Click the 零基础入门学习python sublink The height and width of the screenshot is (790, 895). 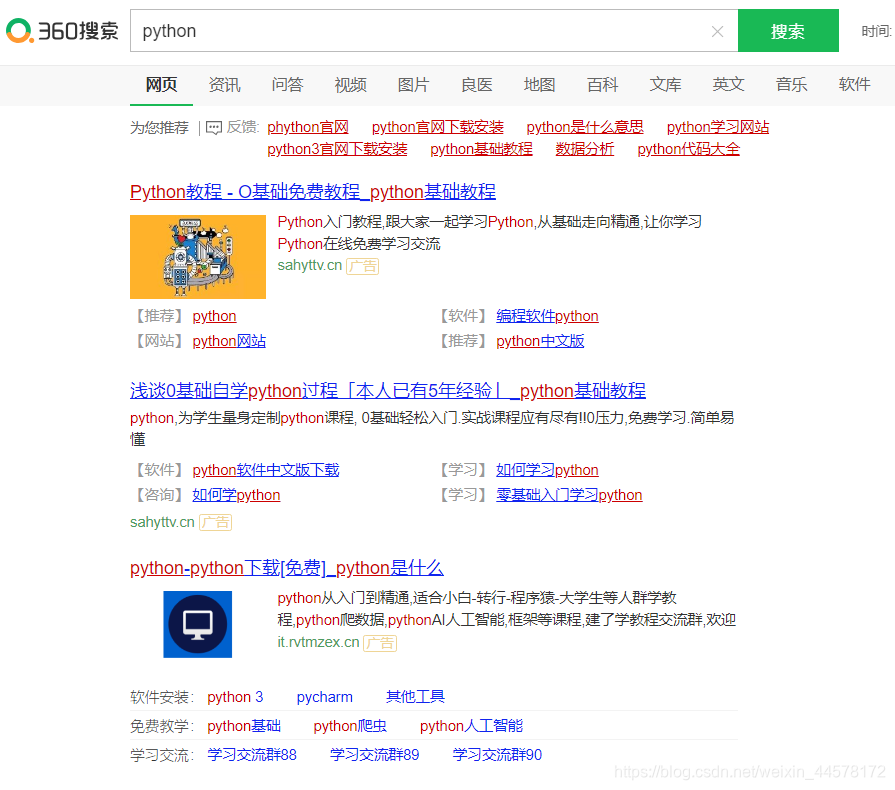(569, 495)
